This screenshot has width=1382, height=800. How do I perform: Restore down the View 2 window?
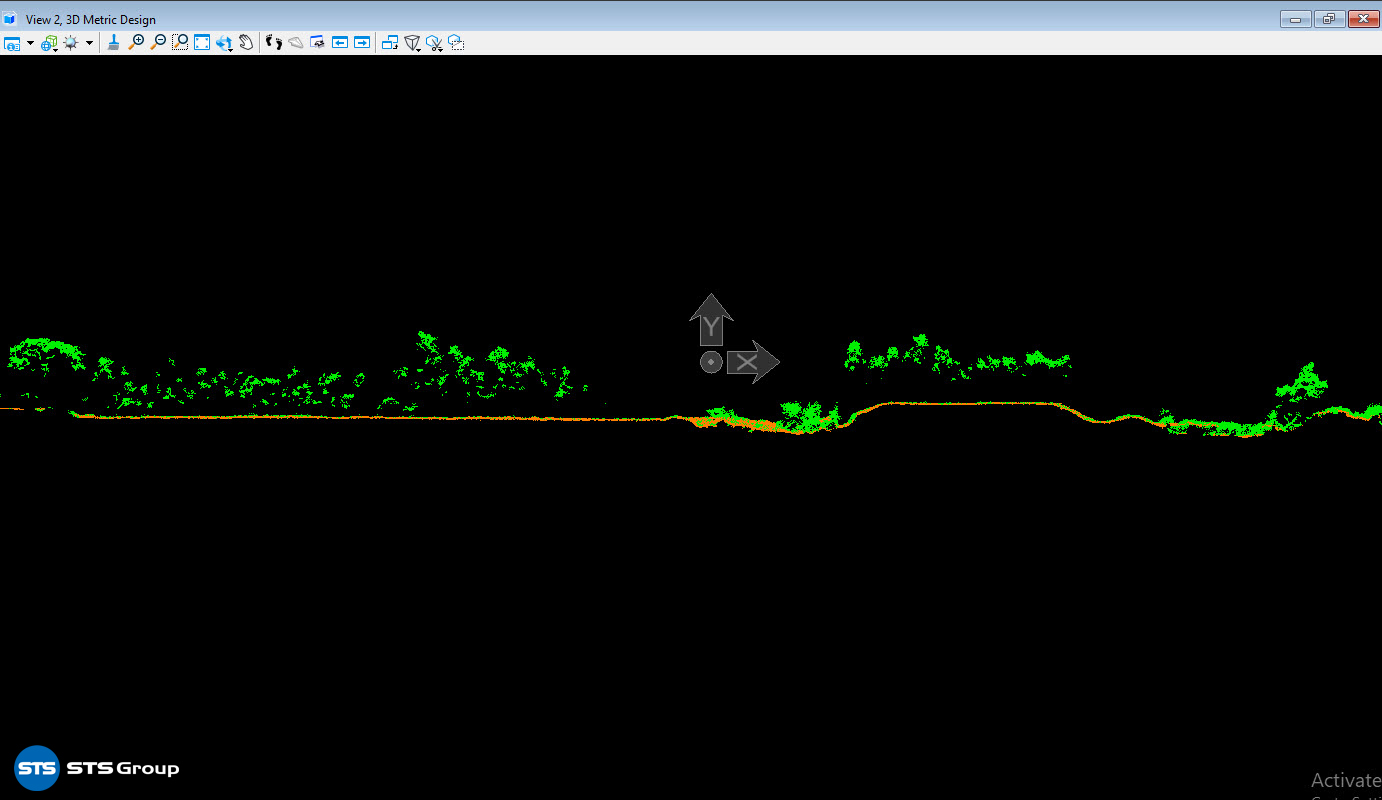point(1329,19)
